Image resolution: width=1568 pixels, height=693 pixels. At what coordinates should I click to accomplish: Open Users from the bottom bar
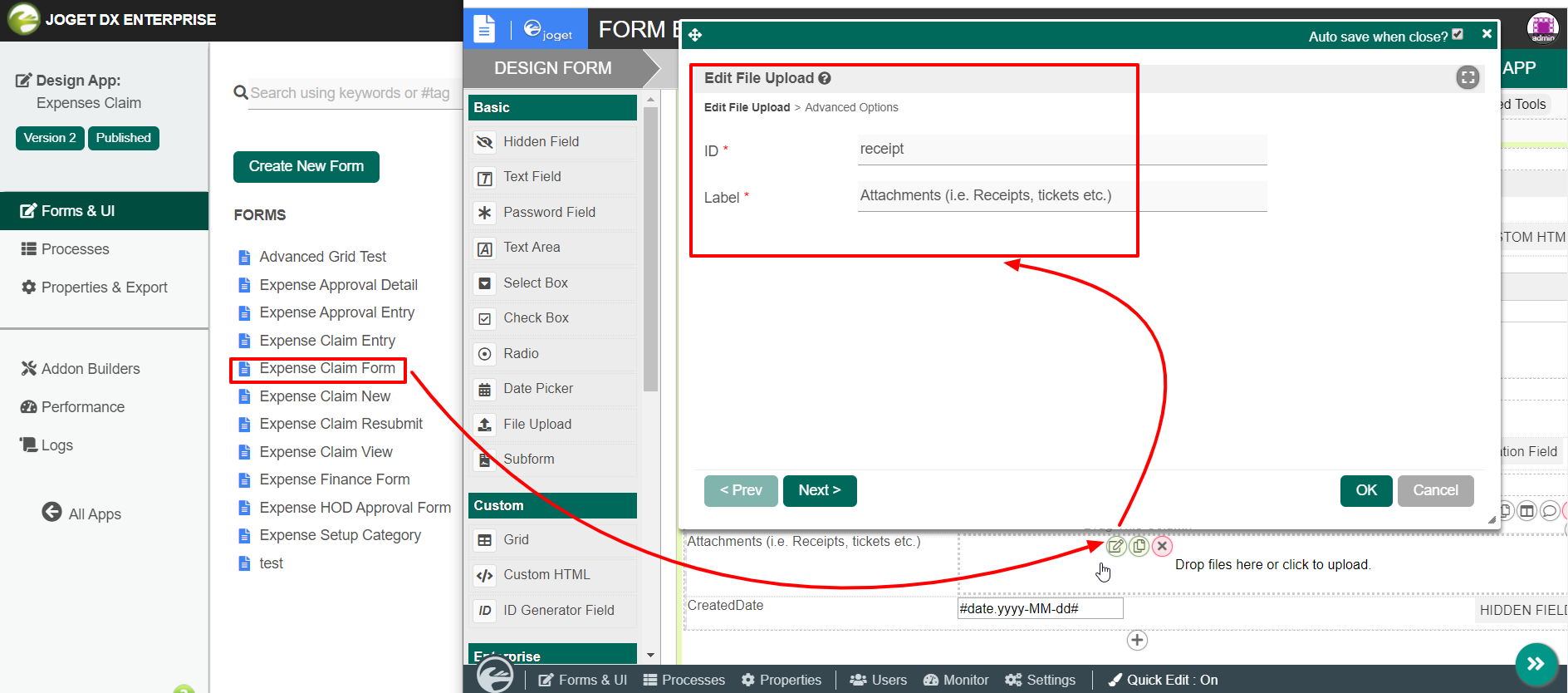[879, 680]
